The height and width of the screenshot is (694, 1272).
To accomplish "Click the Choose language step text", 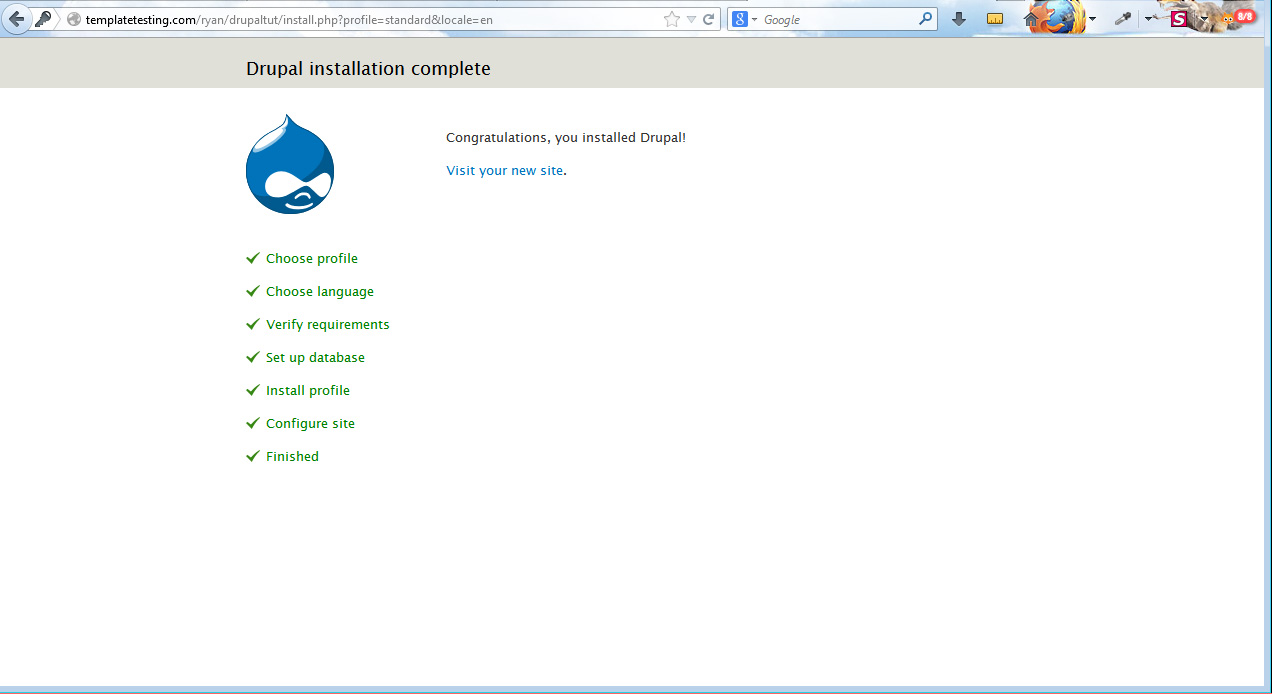I will click(x=320, y=291).
